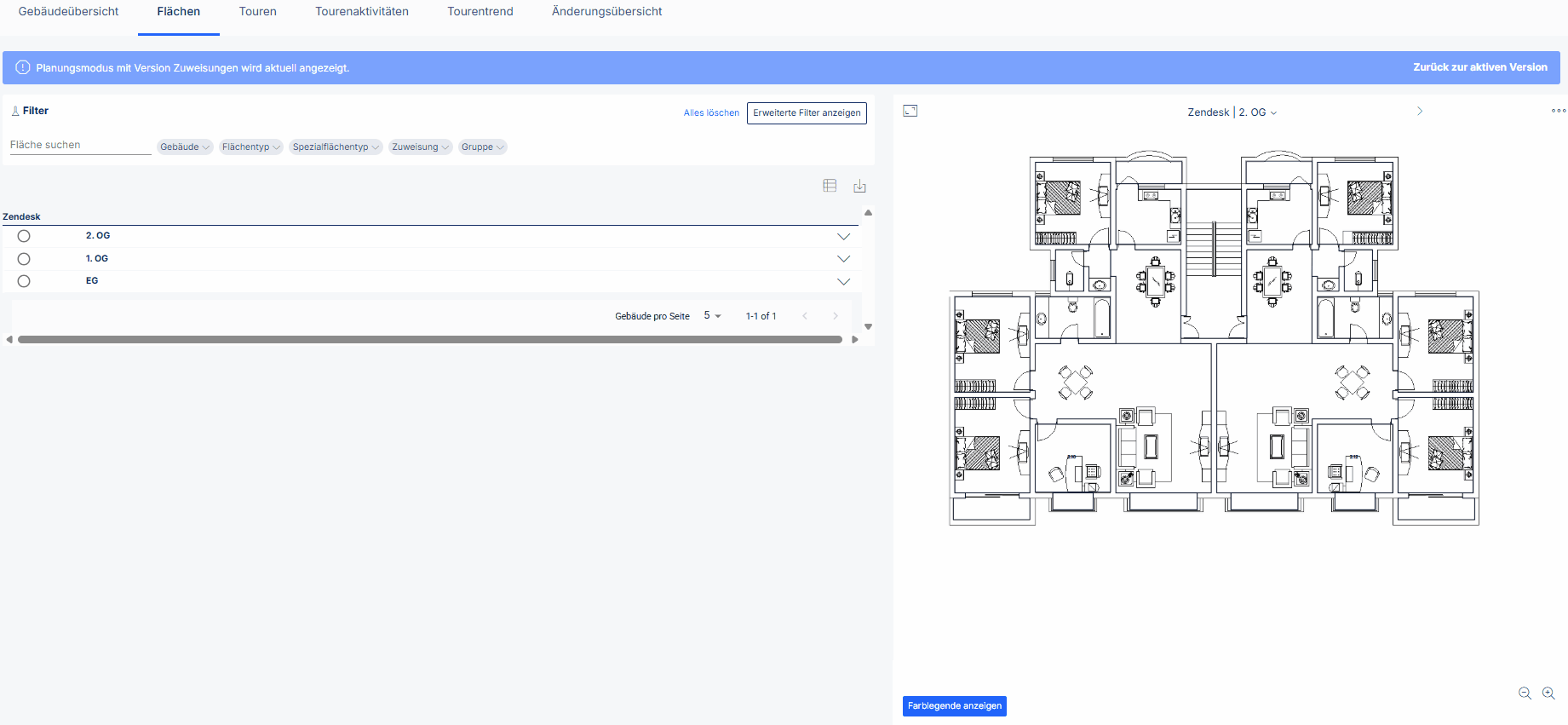1568x725 pixels.
Task: Select the 1. OG radio button
Action: point(24,259)
